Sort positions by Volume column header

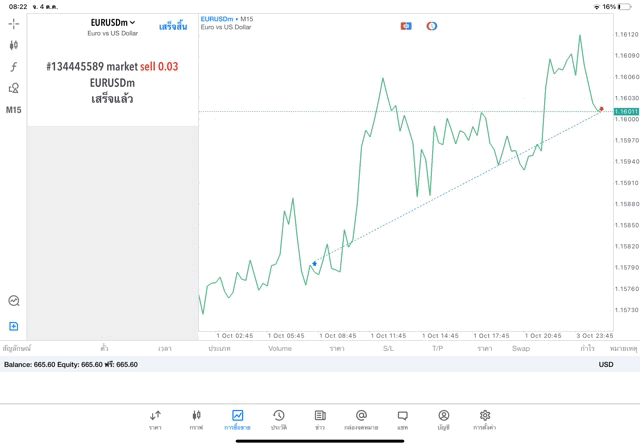[280, 349]
